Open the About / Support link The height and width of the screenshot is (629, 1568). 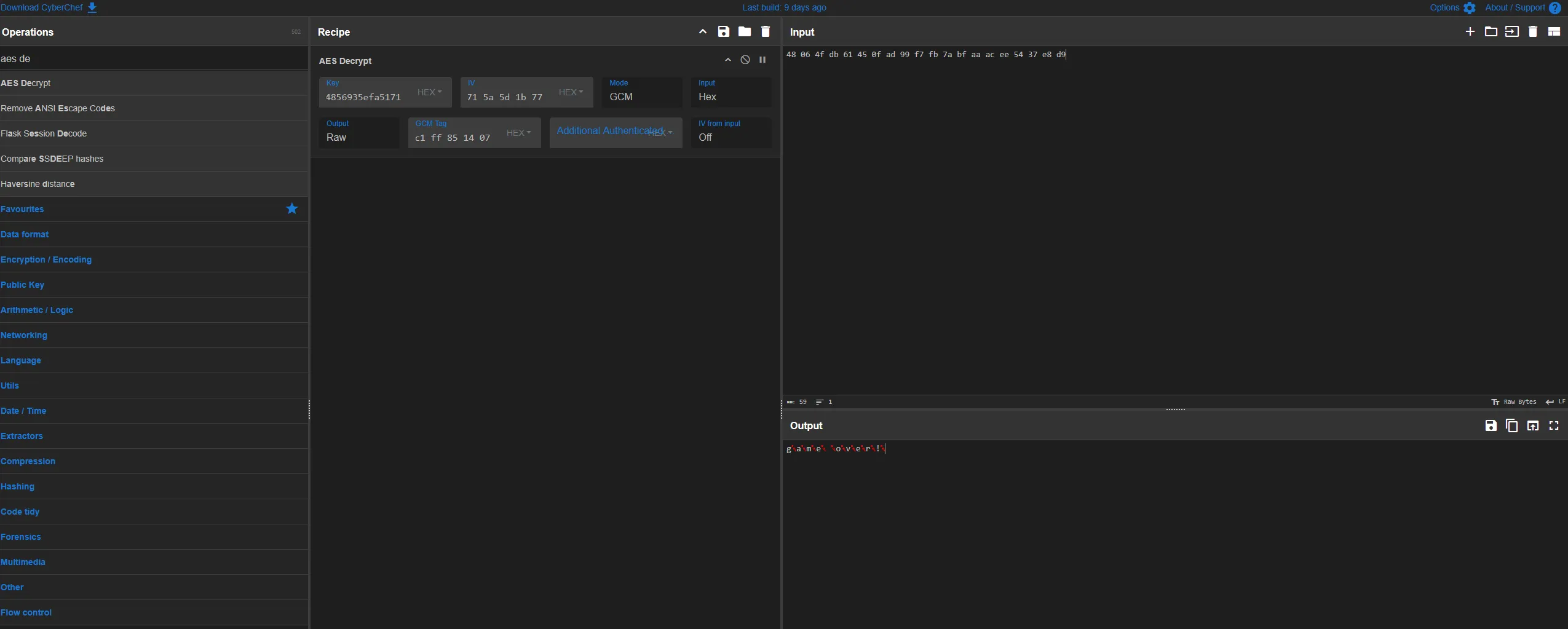click(x=1515, y=7)
